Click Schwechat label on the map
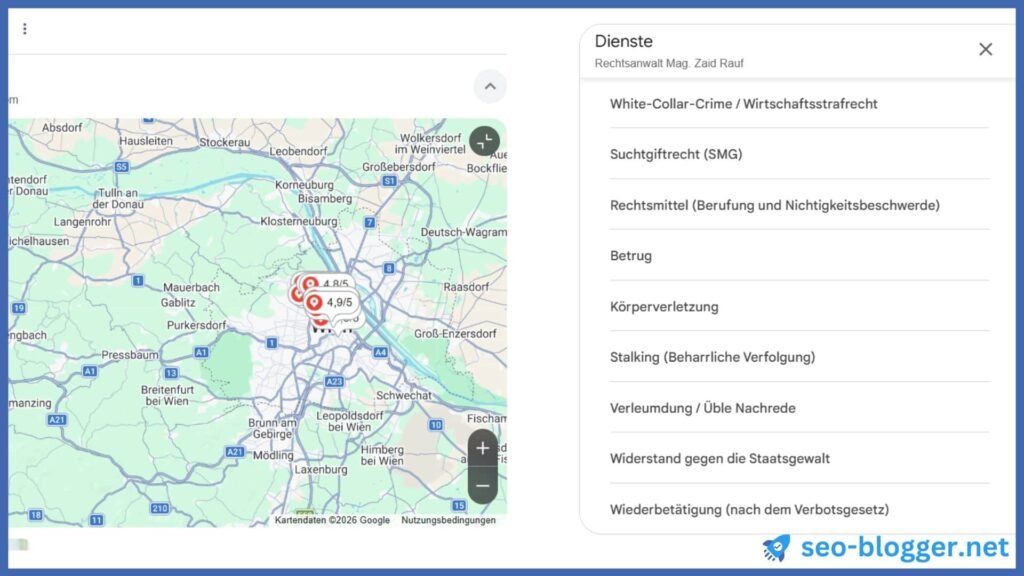 pos(404,395)
